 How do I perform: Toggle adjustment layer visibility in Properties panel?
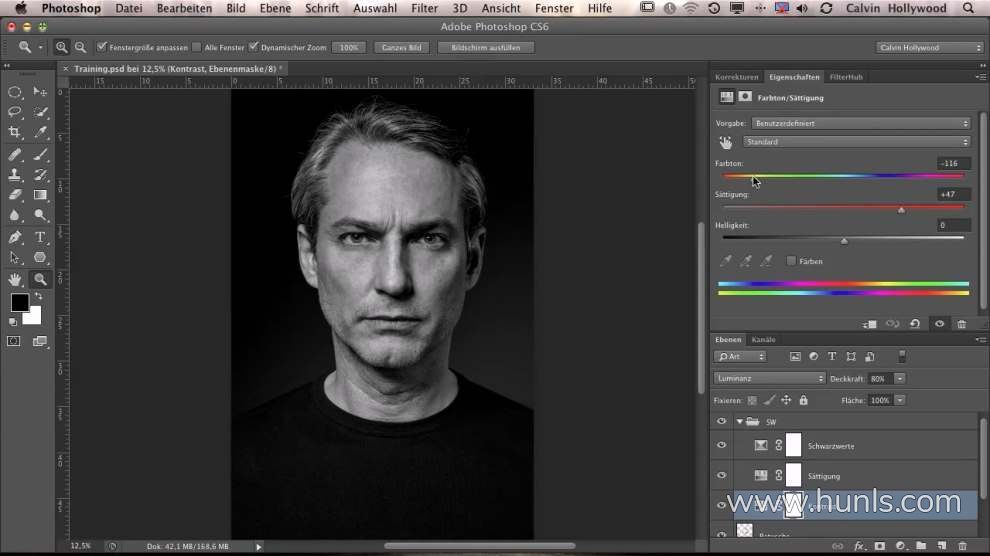[939, 324]
